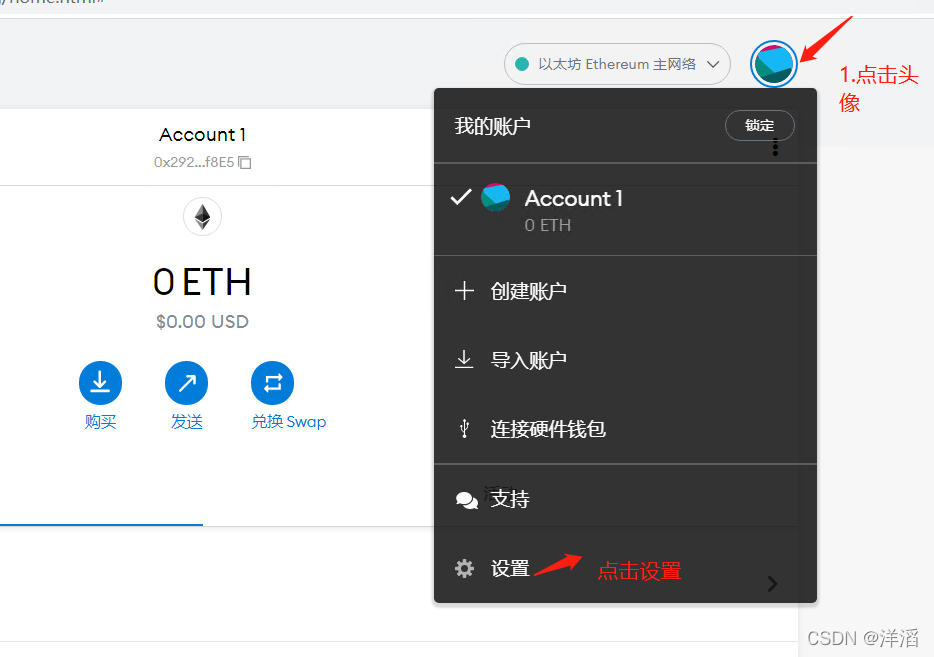Click the 我的账户 menu header
This screenshot has height=657, width=934.
(x=493, y=126)
